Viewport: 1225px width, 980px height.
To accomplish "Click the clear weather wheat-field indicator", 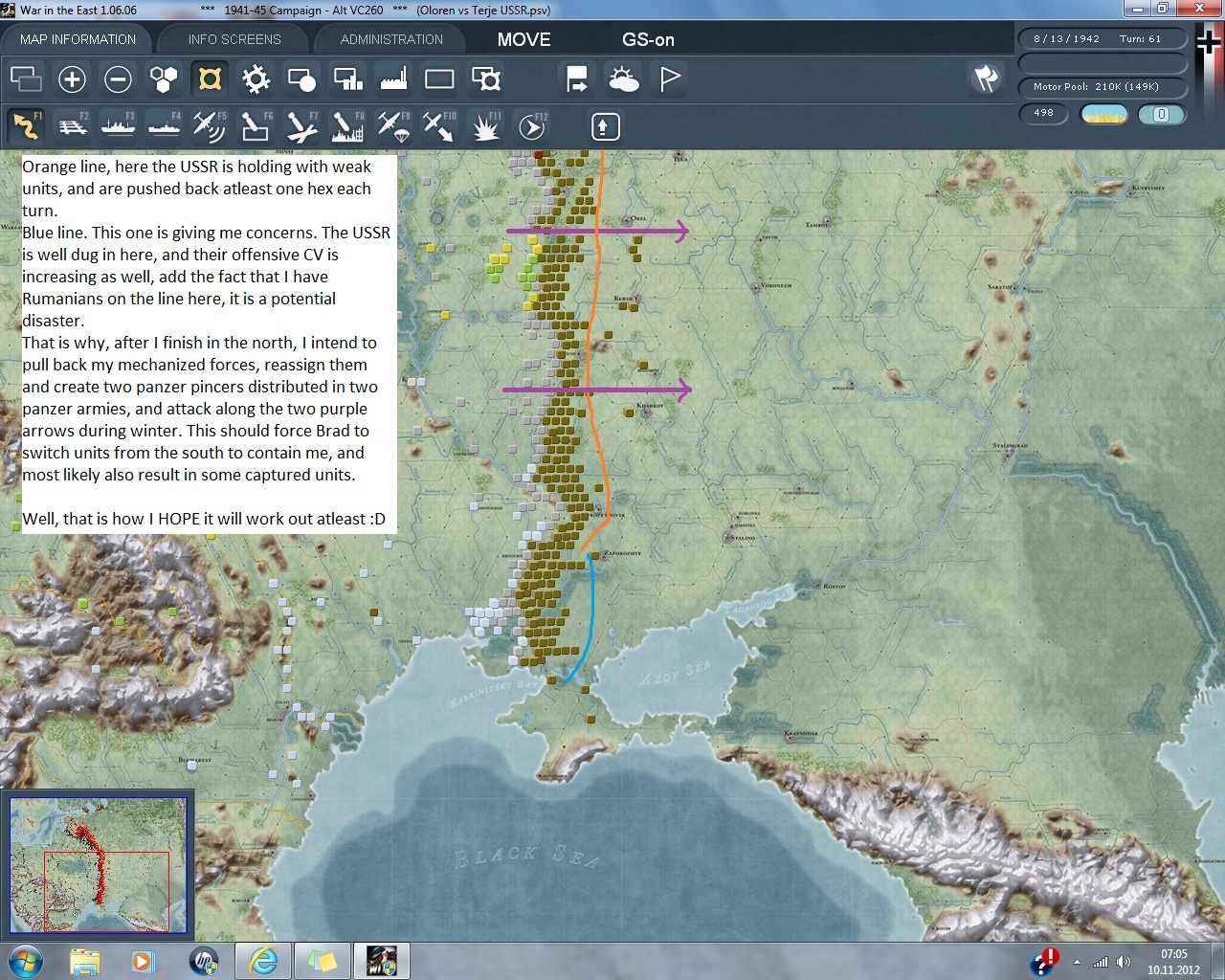I will click(x=1103, y=114).
